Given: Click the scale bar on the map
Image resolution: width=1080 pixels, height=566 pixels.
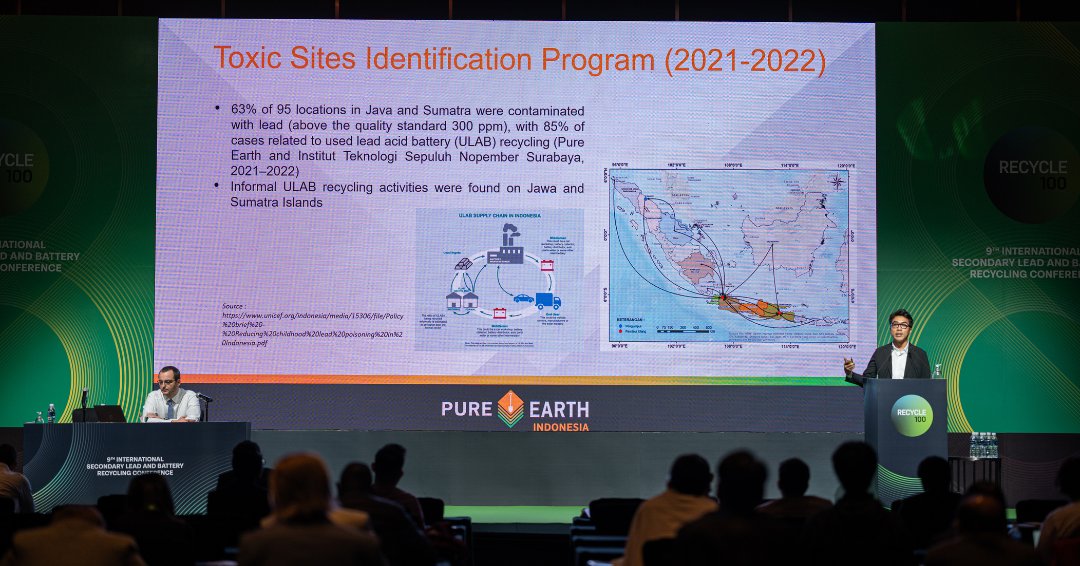Looking at the screenshot, I should 685,331.
